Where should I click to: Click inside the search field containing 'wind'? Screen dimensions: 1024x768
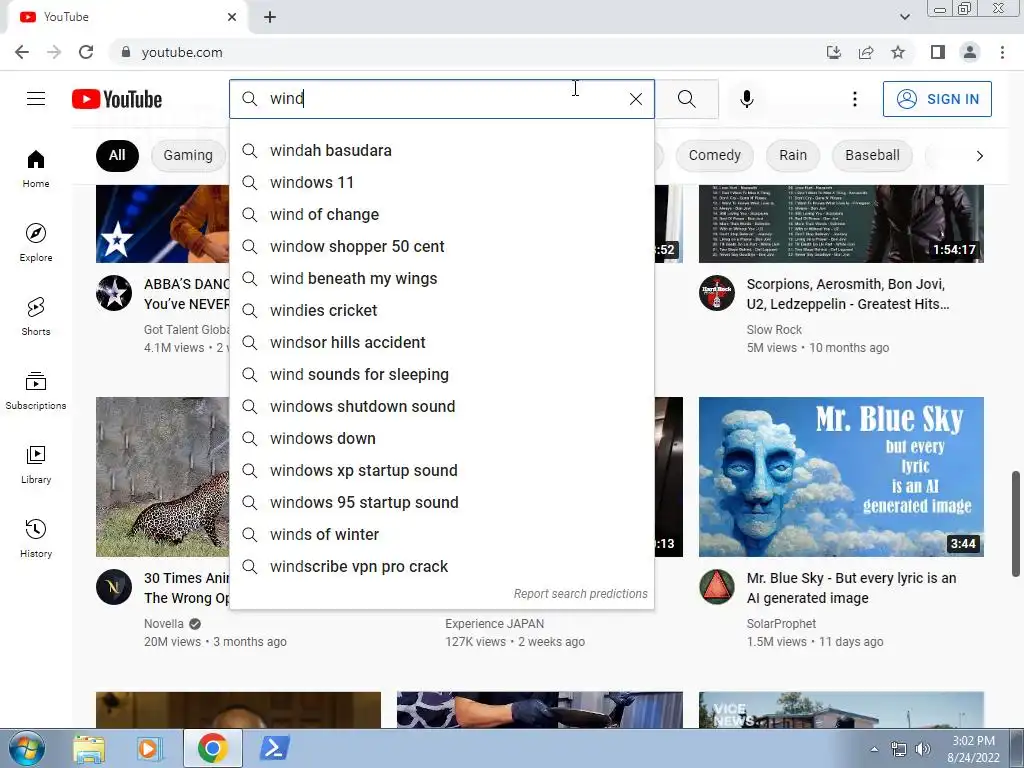[444, 99]
